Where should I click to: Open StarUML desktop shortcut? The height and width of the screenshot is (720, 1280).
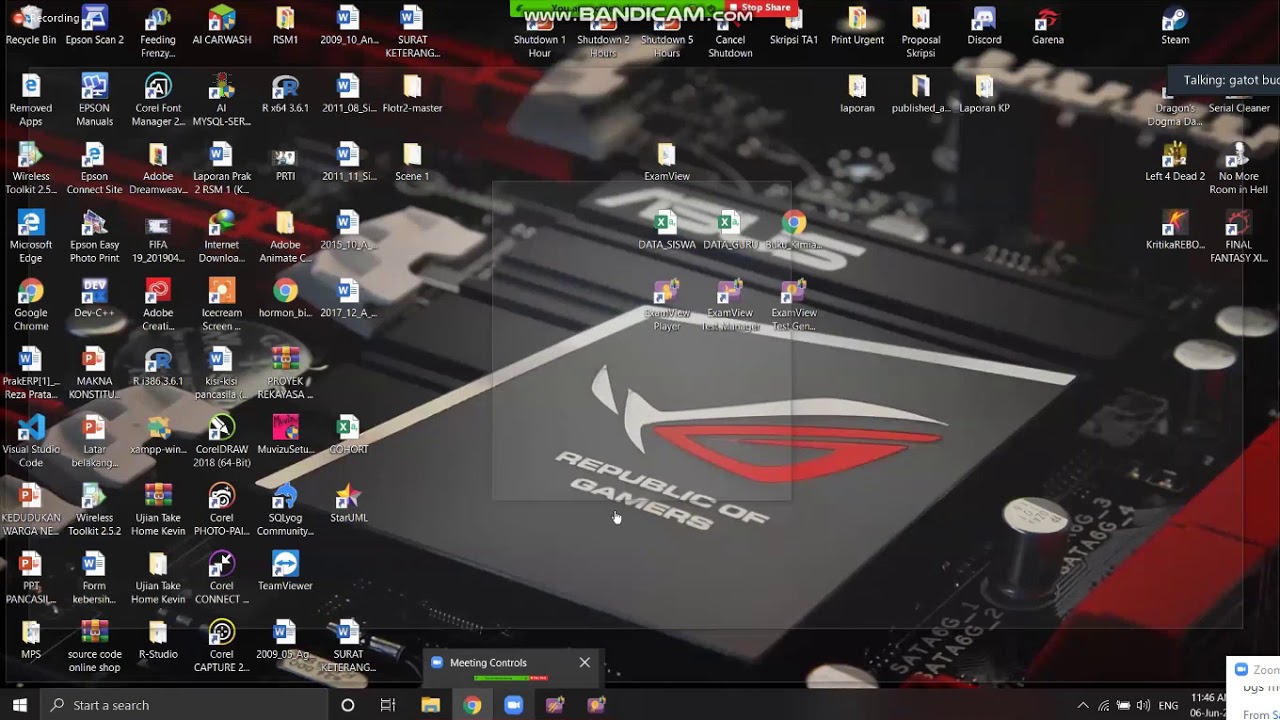[348, 504]
